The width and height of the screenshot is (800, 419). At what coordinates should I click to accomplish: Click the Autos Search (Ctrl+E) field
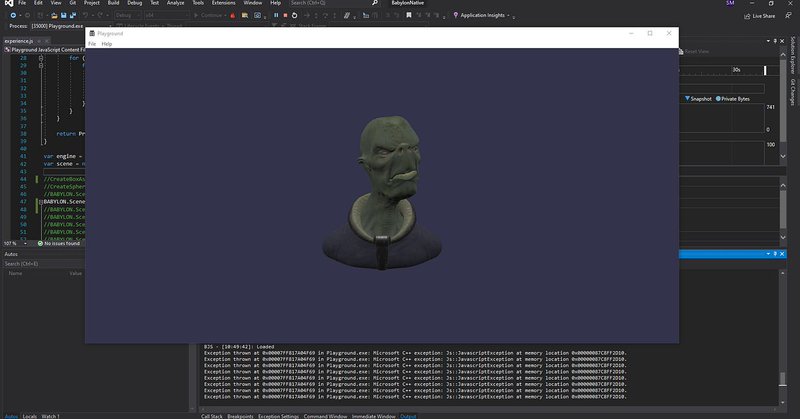tap(43, 264)
